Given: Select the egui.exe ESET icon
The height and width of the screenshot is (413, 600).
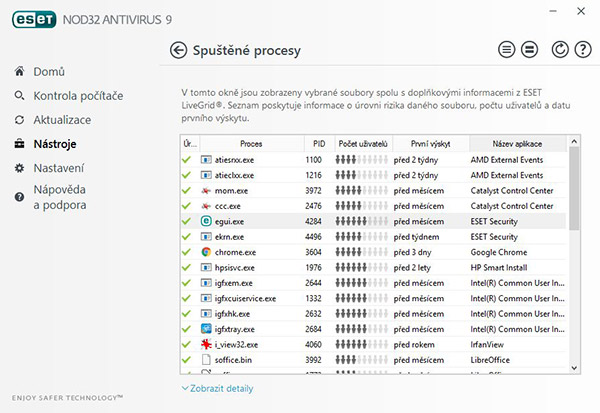Looking at the screenshot, I should click(x=206, y=221).
